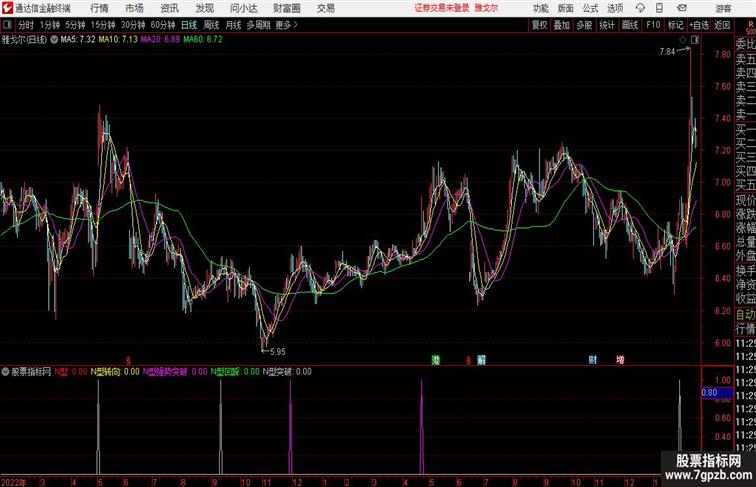Click the N型转向 indicator label
This screenshot has height=487, width=756.
115,372
